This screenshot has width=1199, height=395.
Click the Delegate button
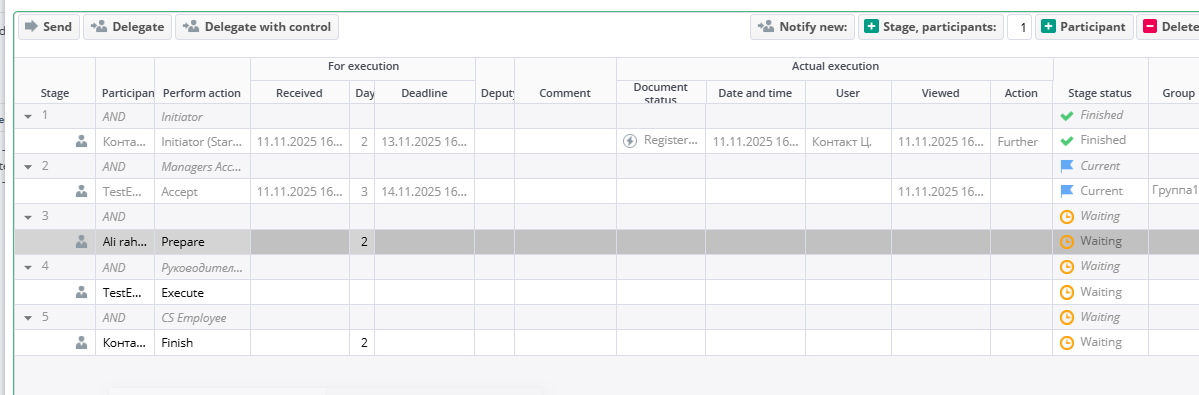[127, 27]
